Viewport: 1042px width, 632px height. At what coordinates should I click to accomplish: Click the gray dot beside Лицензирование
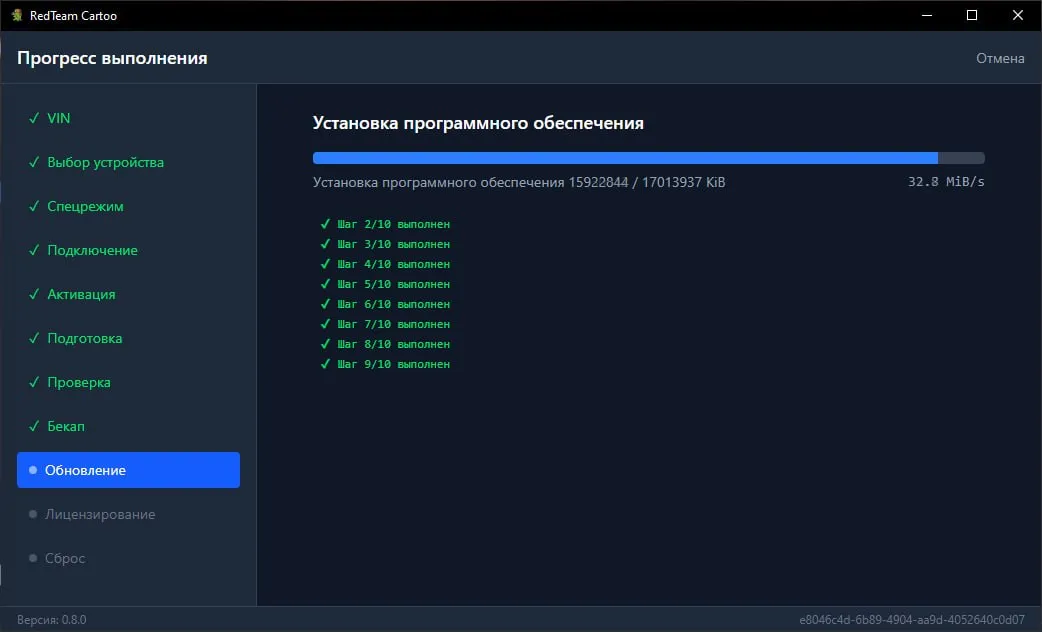[x=33, y=514]
